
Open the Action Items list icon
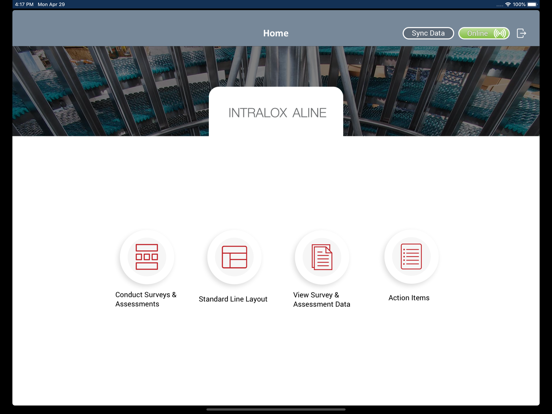(x=411, y=257)
